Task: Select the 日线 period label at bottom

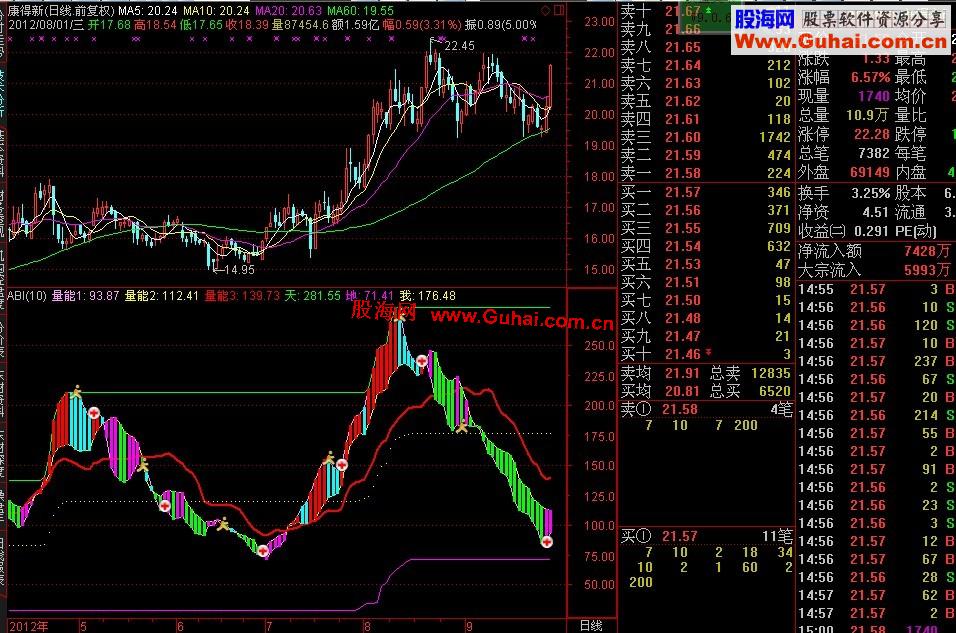Action: coord(590,626)
